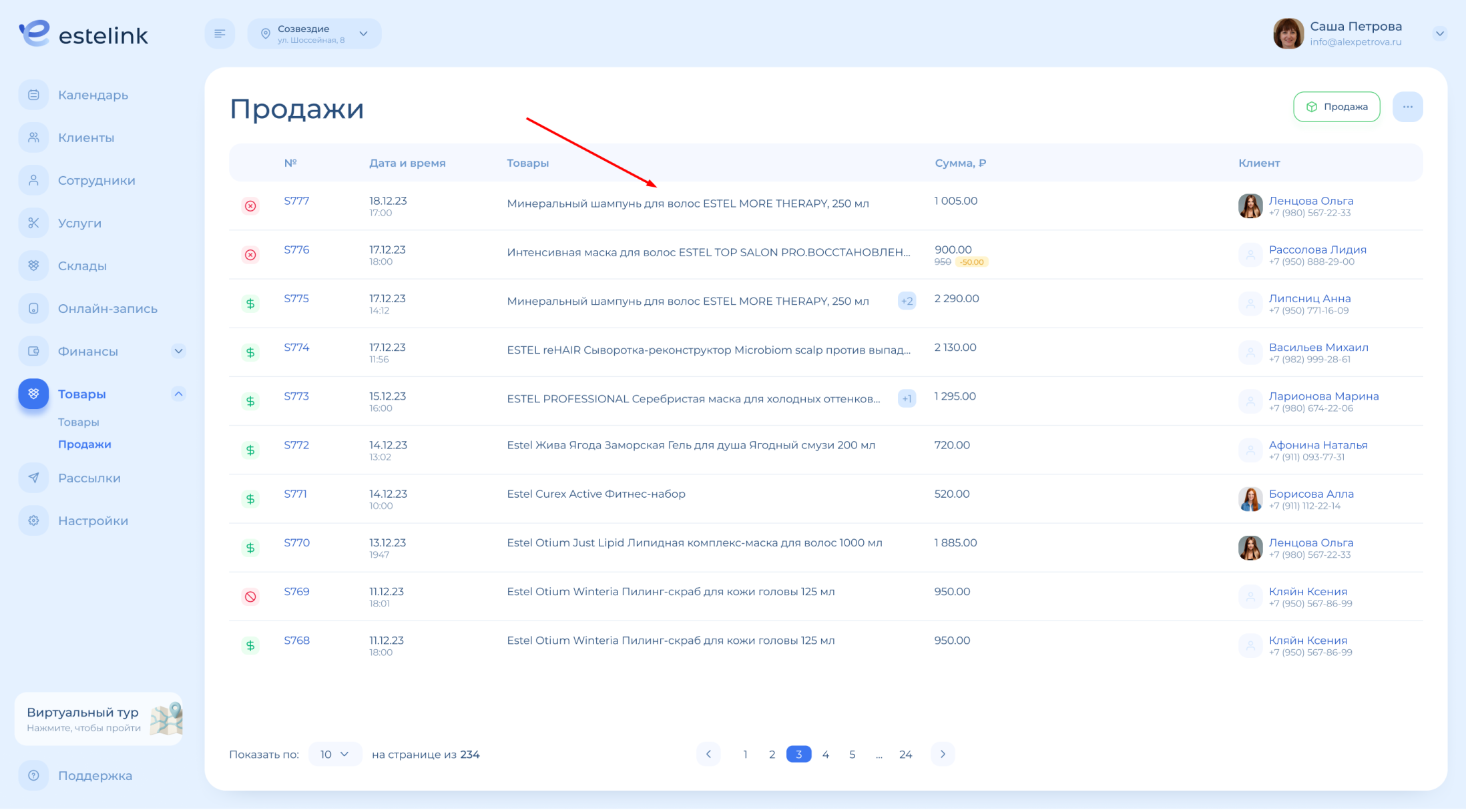
Task: Go to pagination page 4
Action: (825, 754)
